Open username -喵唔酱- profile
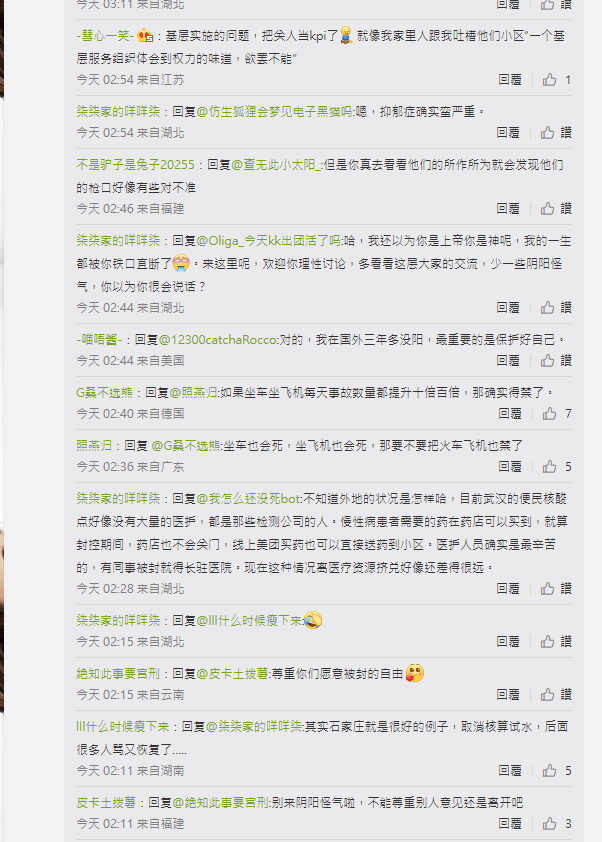 point(99,340)
